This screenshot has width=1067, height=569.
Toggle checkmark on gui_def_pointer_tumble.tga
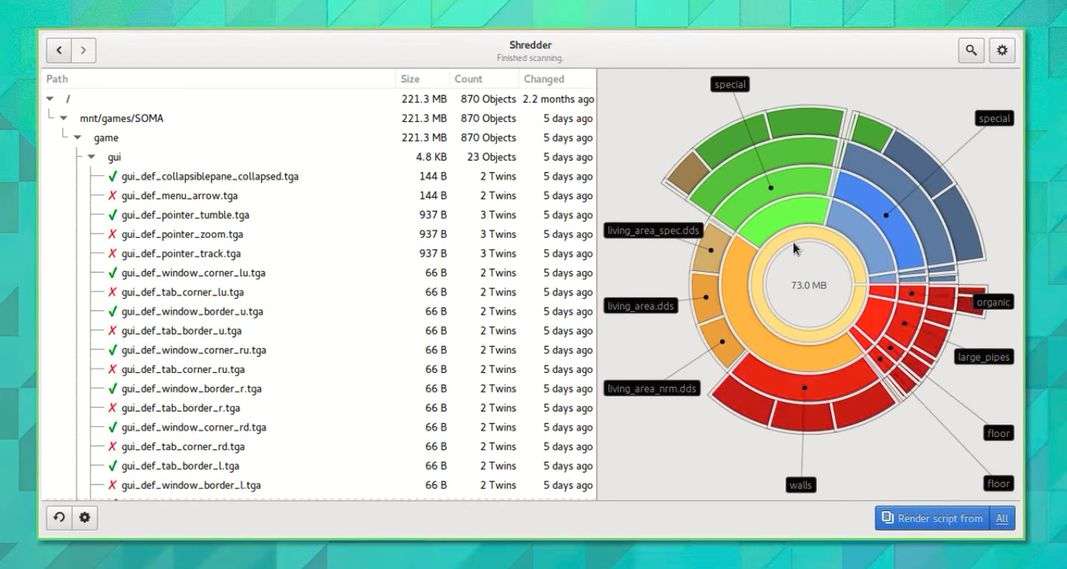[113, 215]
